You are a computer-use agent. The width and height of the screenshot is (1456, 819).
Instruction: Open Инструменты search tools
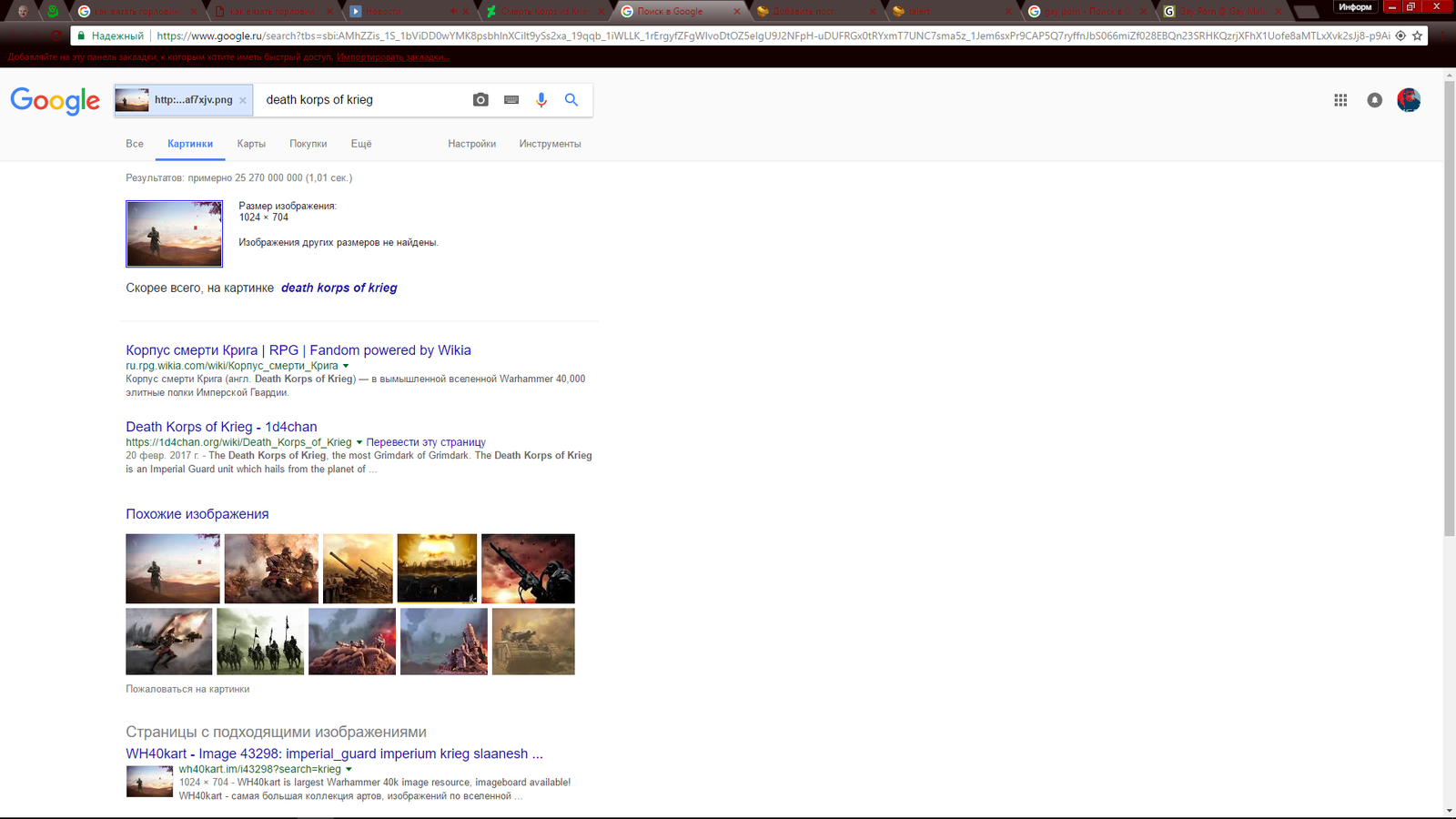pyautogui.click(x=551, y=144)
